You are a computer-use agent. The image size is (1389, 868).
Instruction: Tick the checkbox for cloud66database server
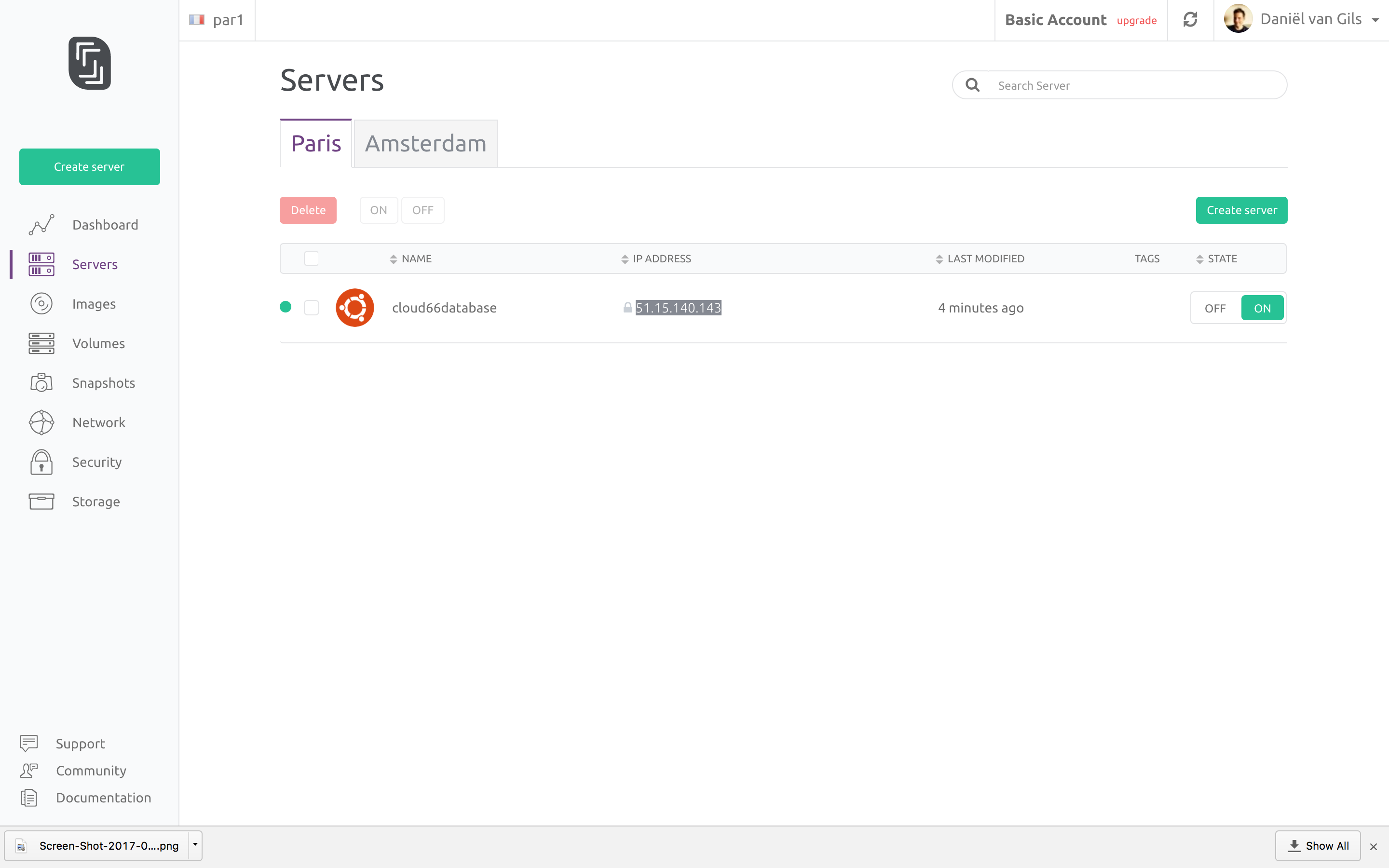[312, 307]
